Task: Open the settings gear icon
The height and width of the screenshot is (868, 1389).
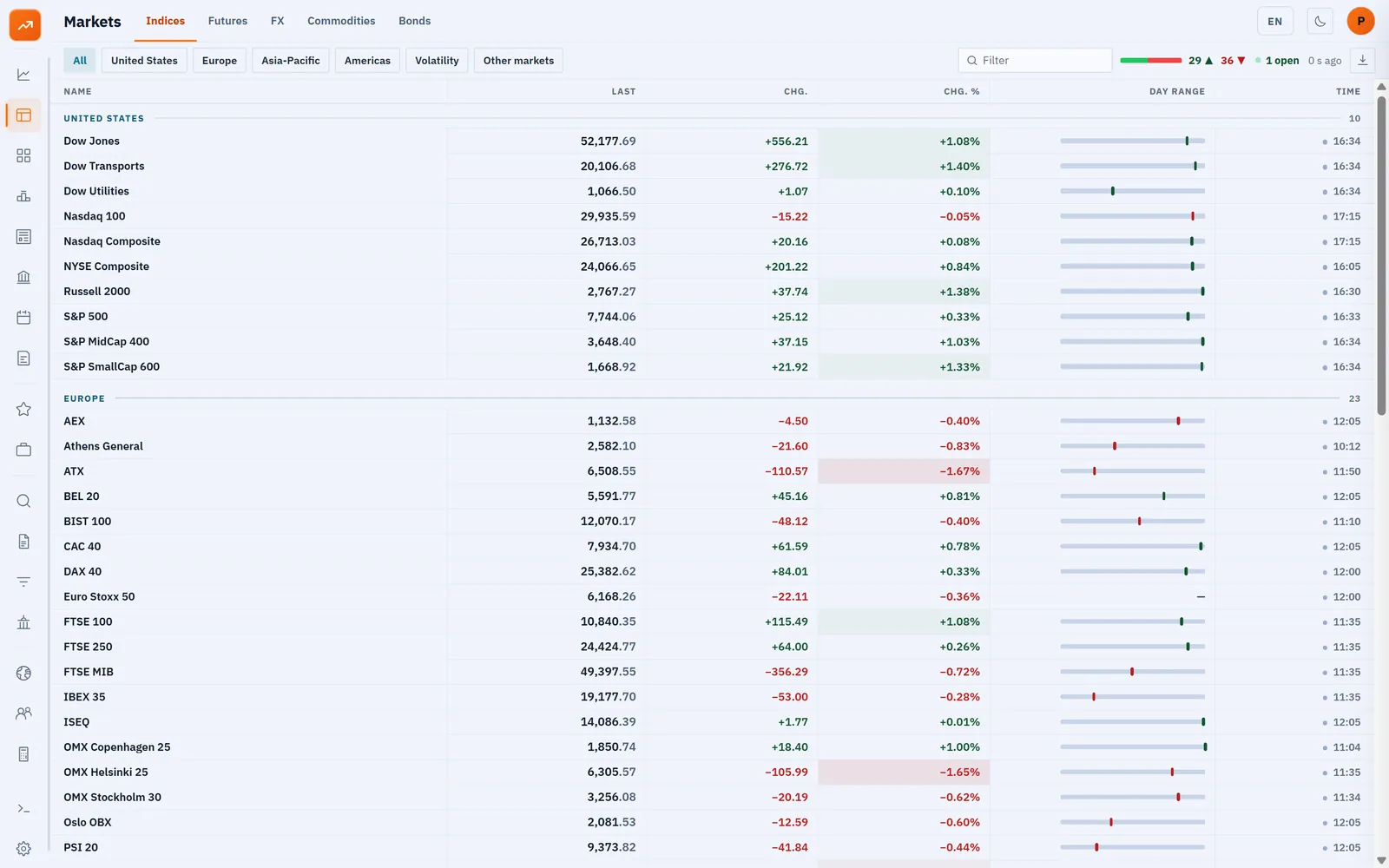Action: [x=23, y=849]
